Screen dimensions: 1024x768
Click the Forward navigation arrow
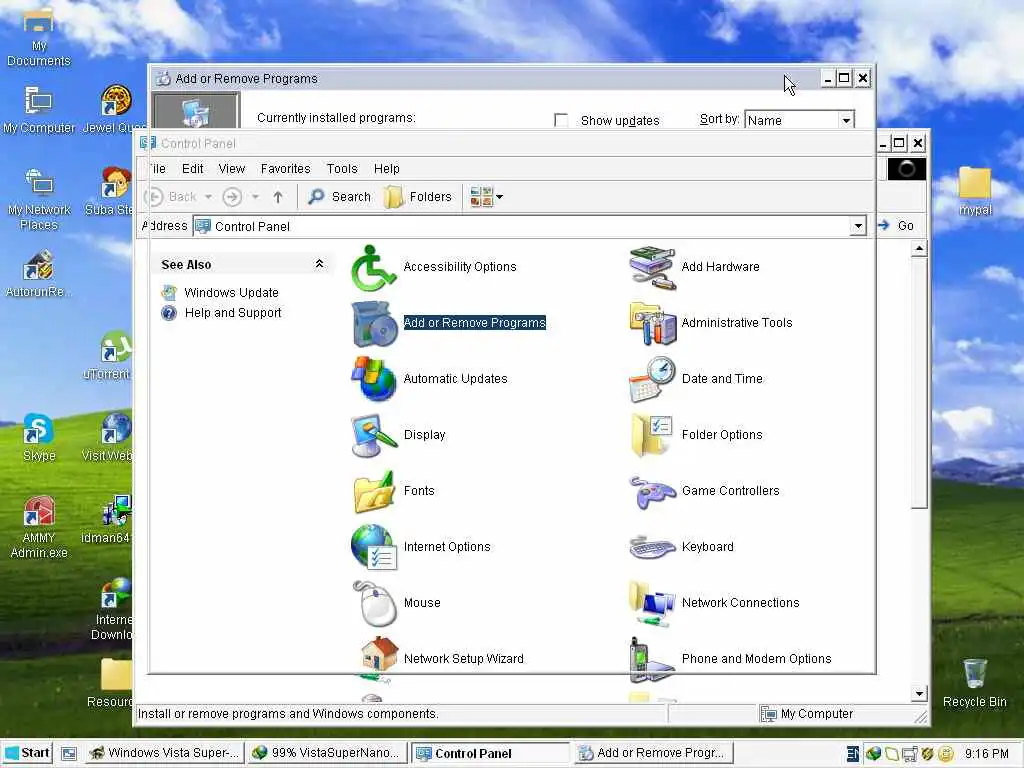(x=232, y=197)
